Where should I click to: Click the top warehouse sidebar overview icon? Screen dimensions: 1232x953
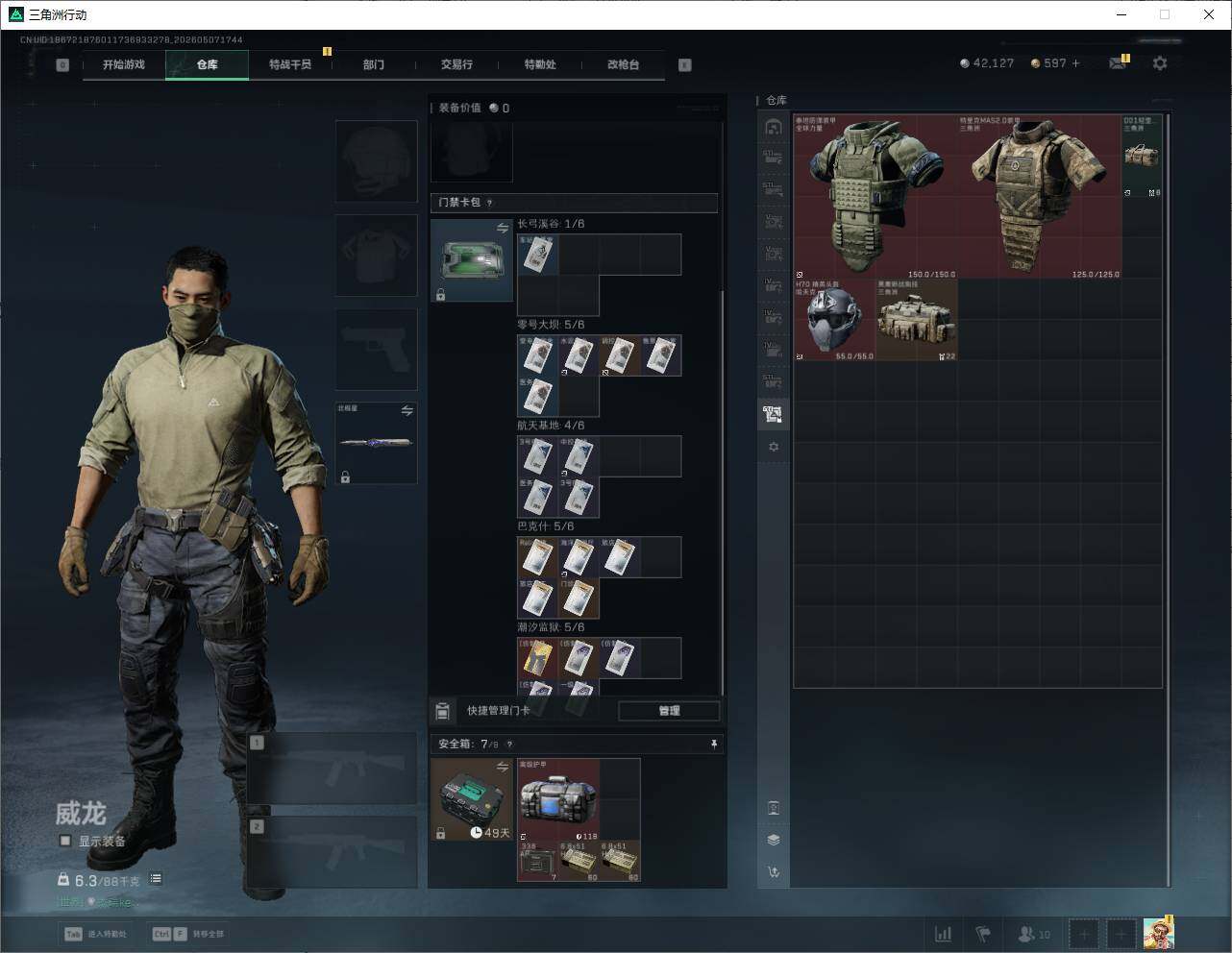coord(773,127)
